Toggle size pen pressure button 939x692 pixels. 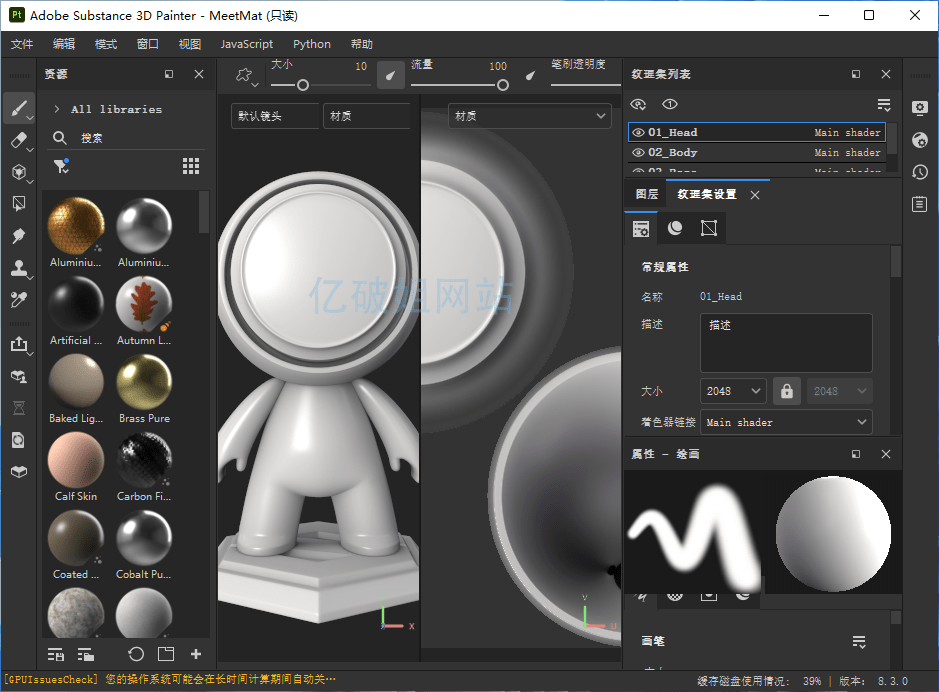pos(390,75)
